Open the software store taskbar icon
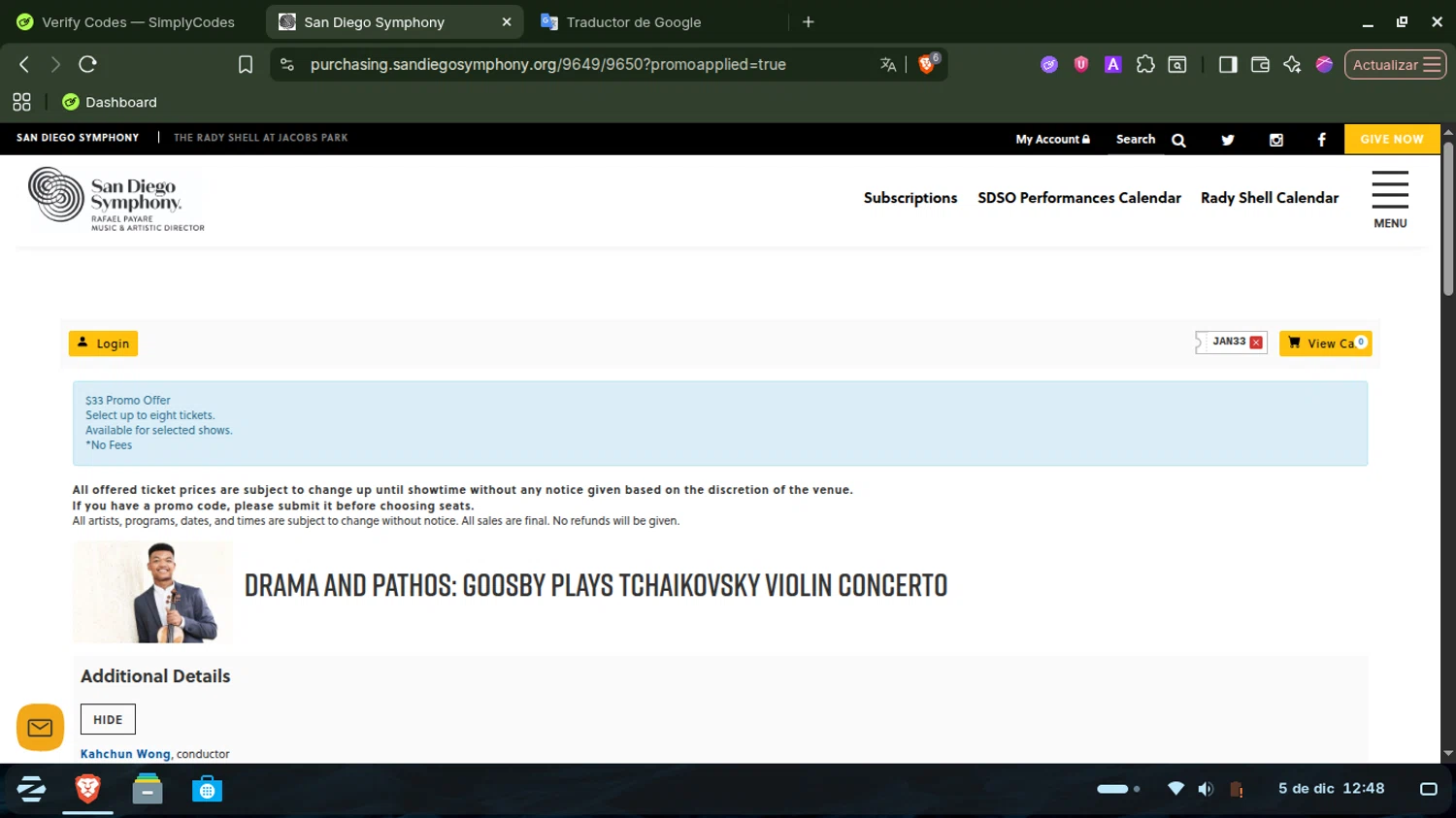 coord(207,789)
